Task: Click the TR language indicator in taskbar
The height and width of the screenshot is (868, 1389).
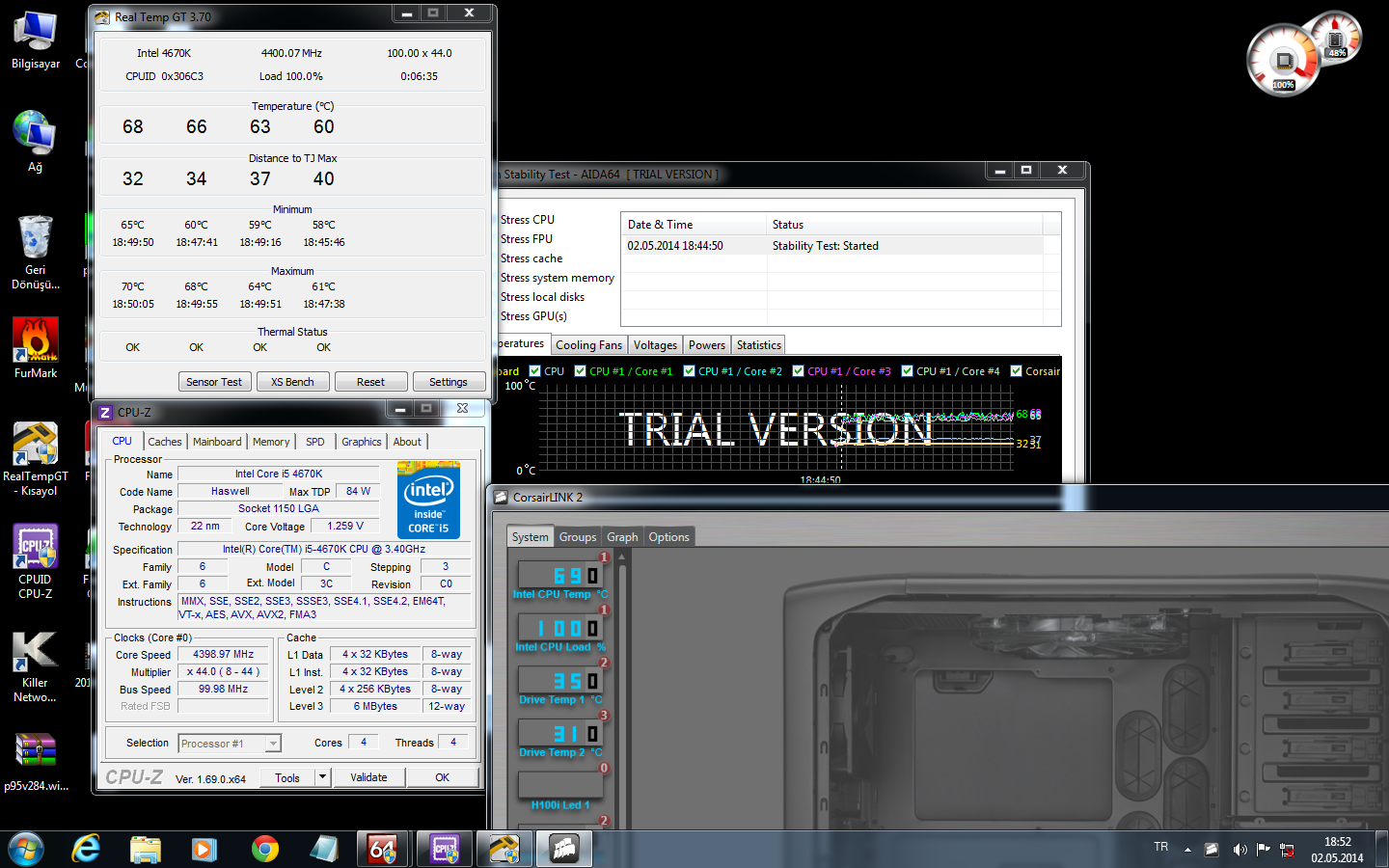Action: click(1160, 847)
